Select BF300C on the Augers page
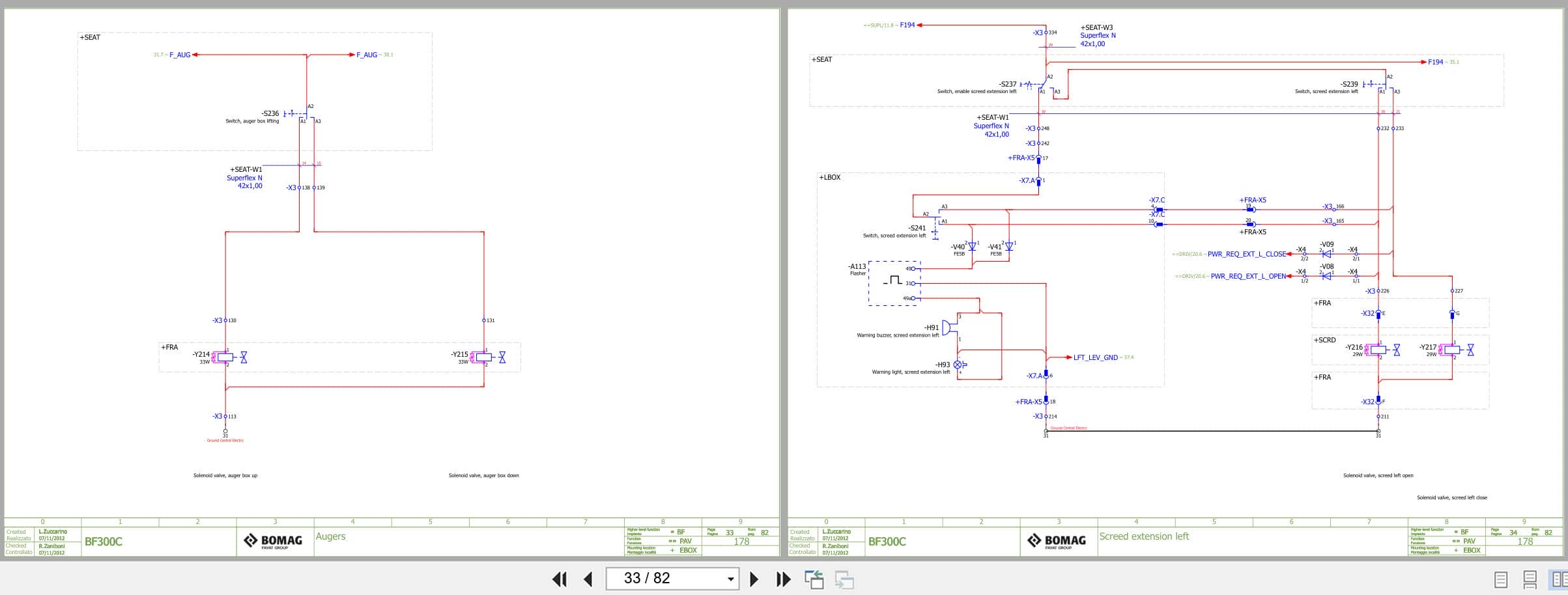Viewport: 1568px width, 595px height. point(103,542)
